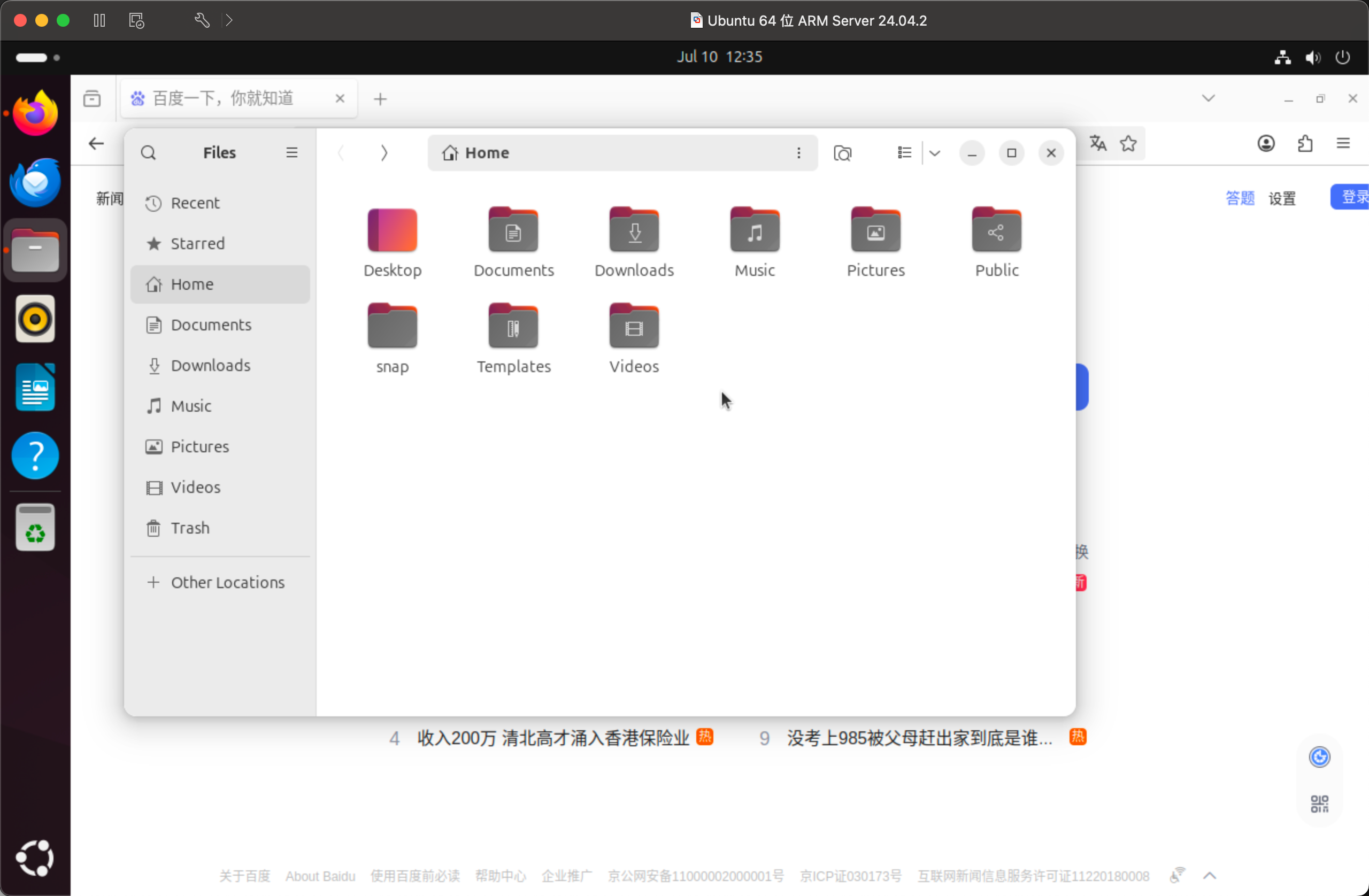
Task: Go back in Firefox browser
Action: pyautogui.click(x=96, y=143)
